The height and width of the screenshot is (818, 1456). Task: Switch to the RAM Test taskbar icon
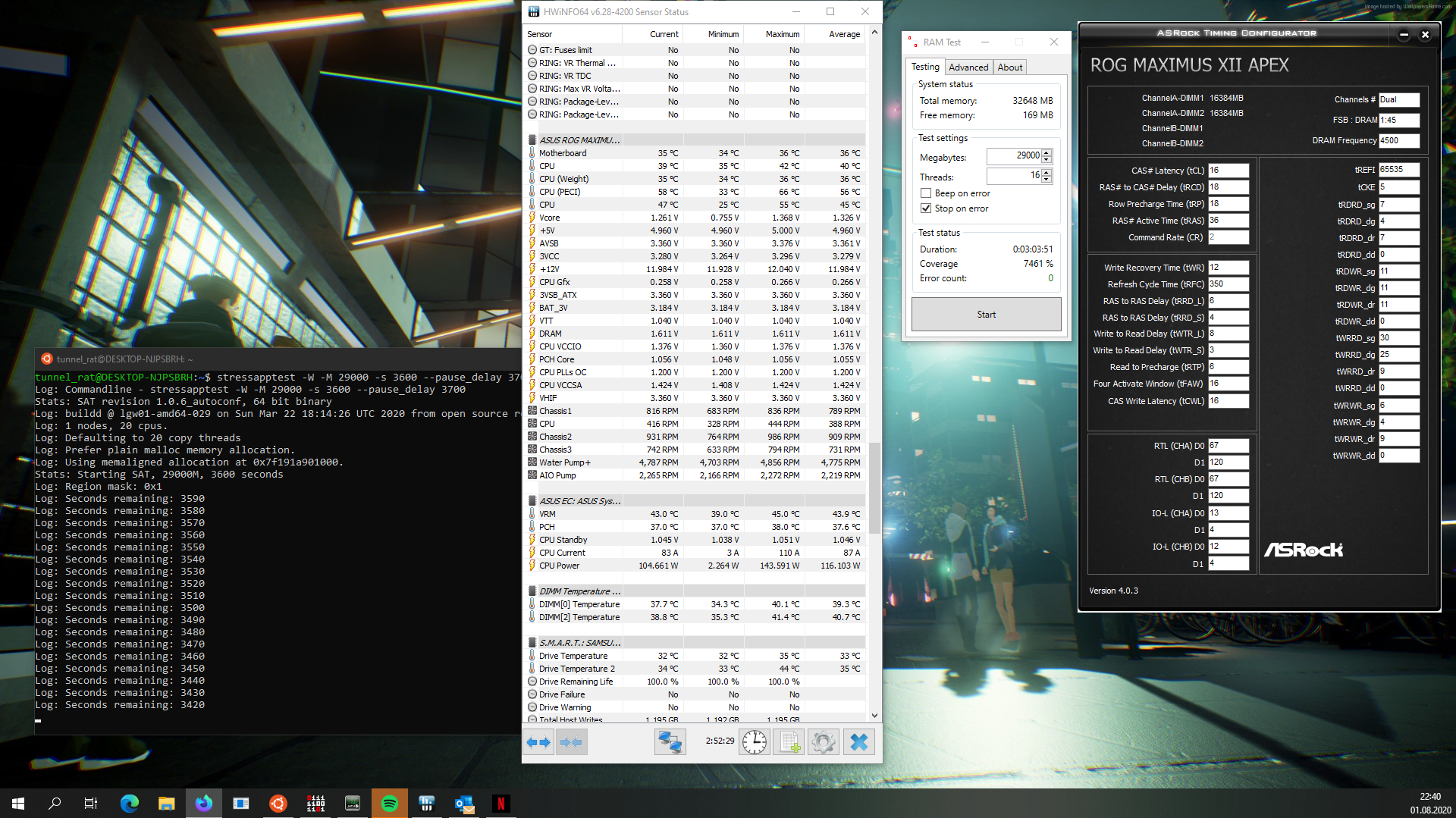[x=315, y=804]
